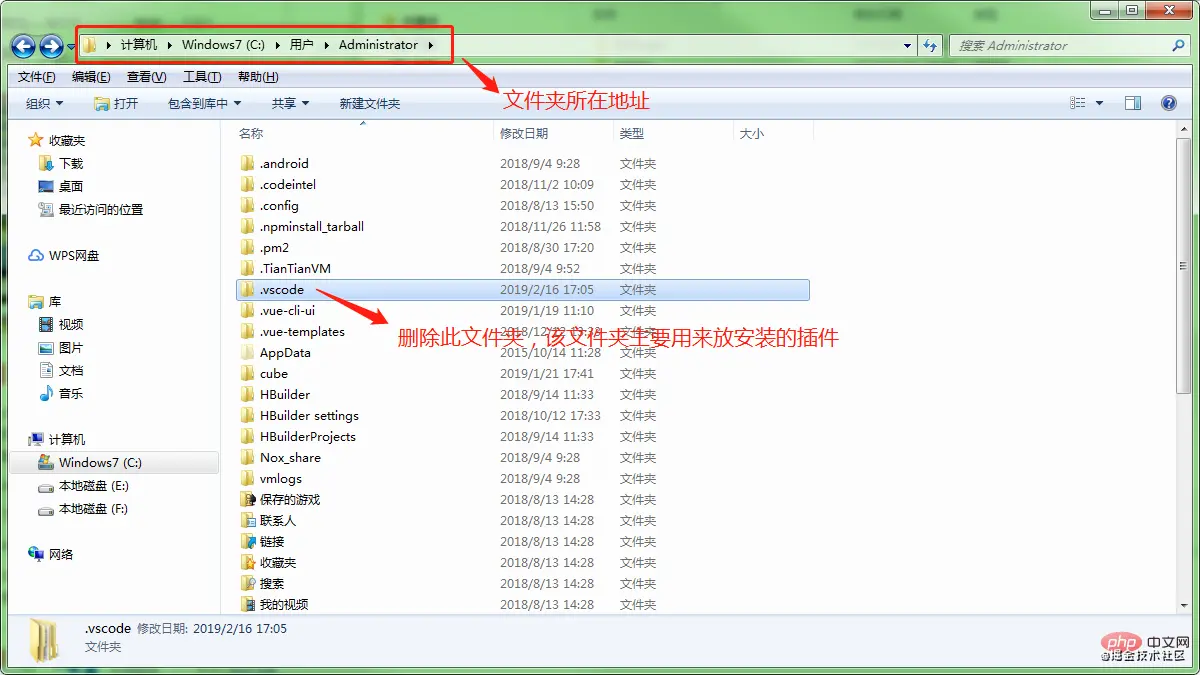Toggle the preview pane icon
This screenshot has height=675, width=1200.
(x=1133, y=103)
